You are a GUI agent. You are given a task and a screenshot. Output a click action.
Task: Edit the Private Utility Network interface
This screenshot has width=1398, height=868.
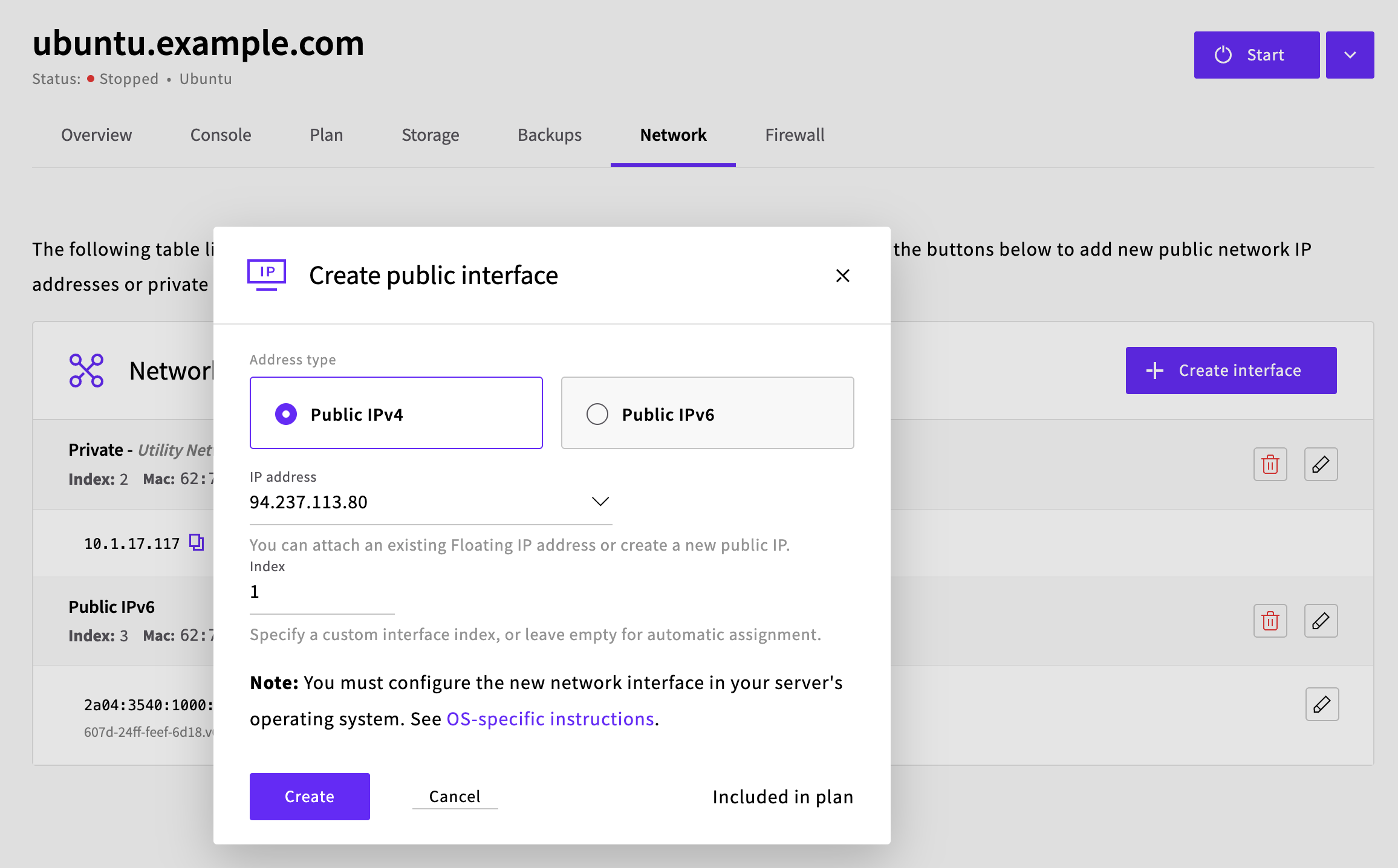tap(1321, 464)
